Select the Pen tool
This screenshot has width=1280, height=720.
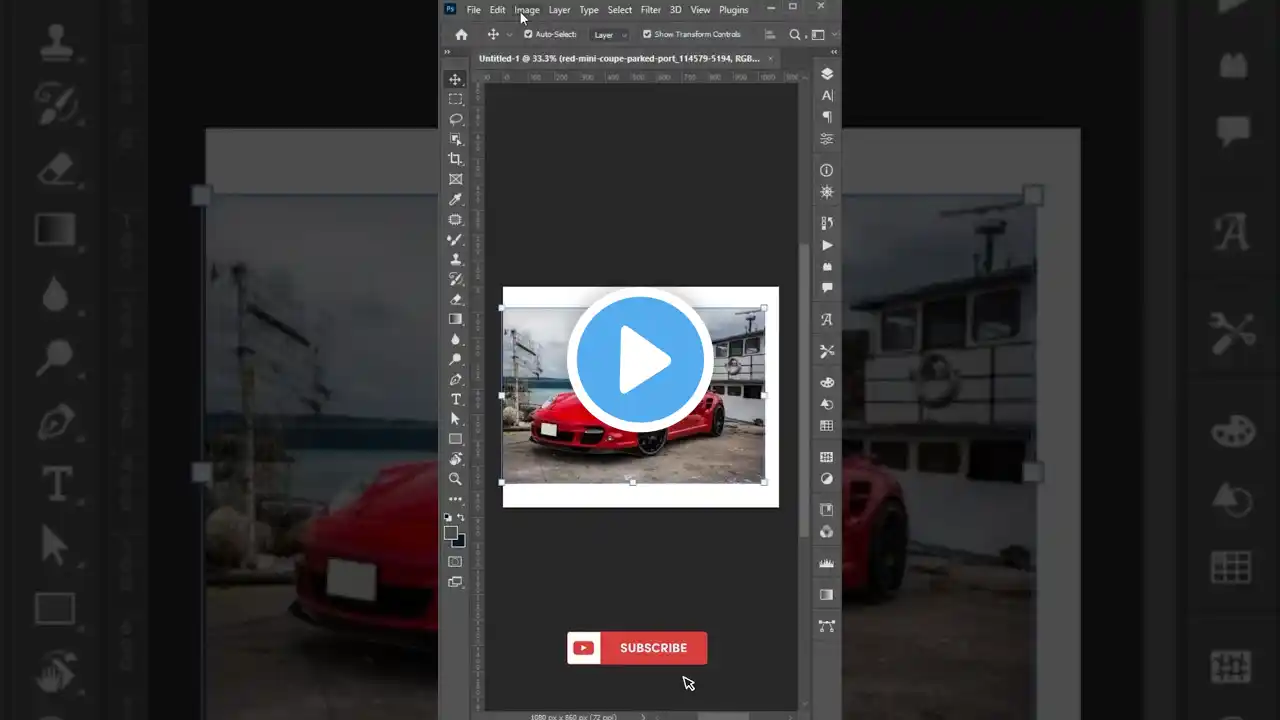[x=456, y=379]
